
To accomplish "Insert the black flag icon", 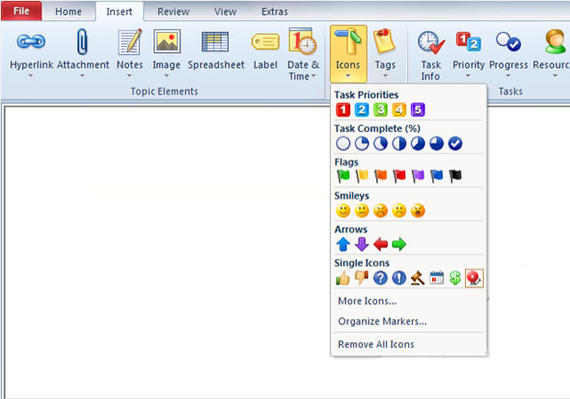I will click(455, 176).
